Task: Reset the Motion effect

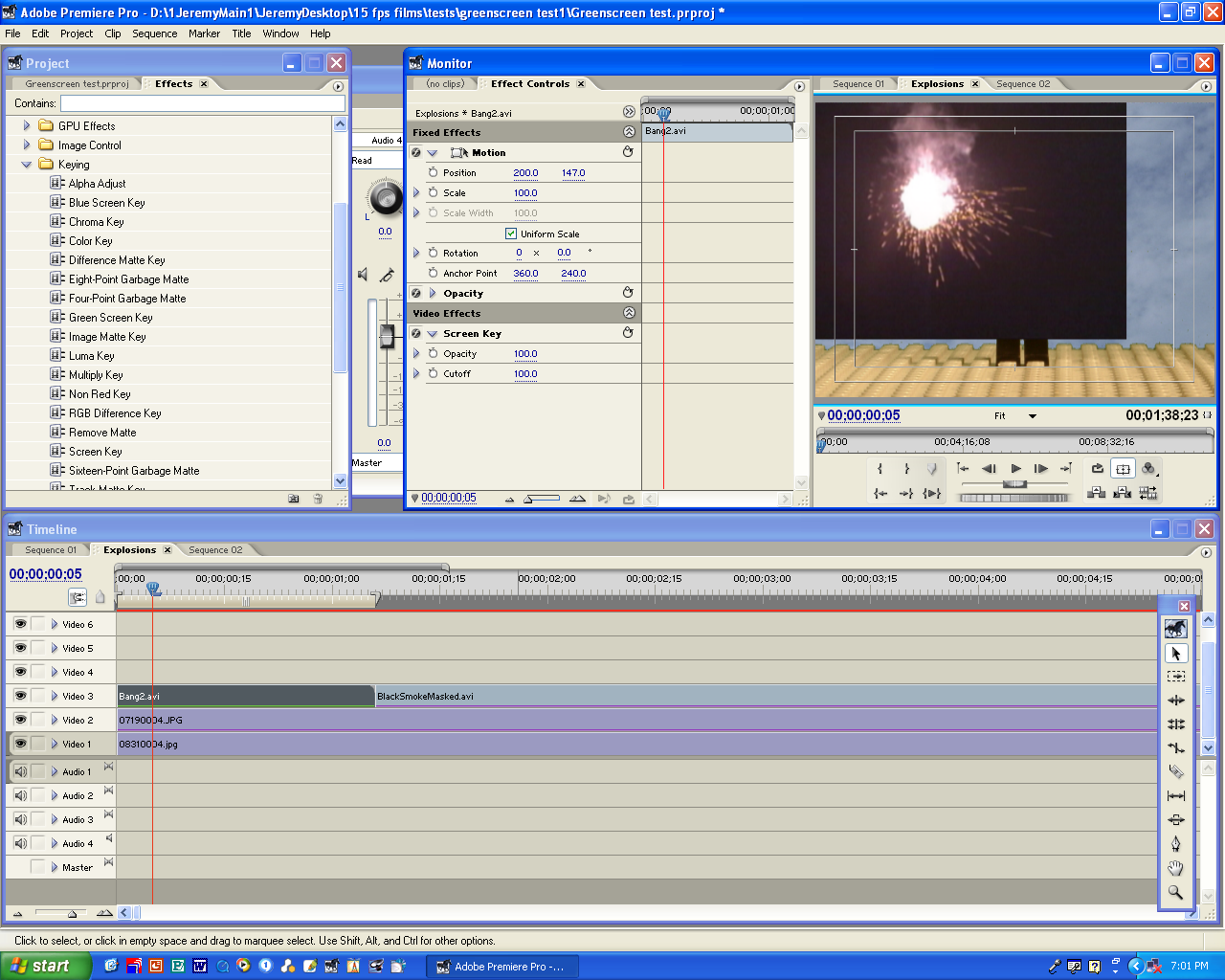Action: point(628,152)
